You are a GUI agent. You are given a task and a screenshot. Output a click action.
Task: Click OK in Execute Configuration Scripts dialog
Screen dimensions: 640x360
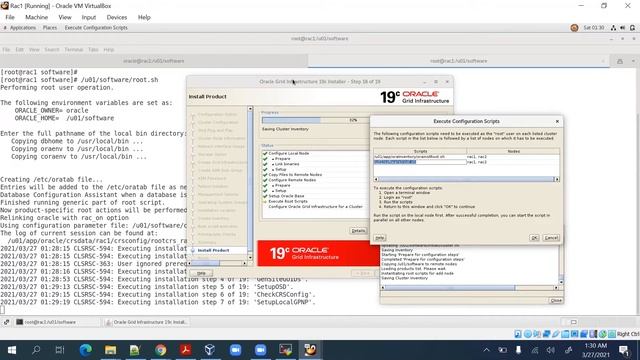[x=534, y=238]
